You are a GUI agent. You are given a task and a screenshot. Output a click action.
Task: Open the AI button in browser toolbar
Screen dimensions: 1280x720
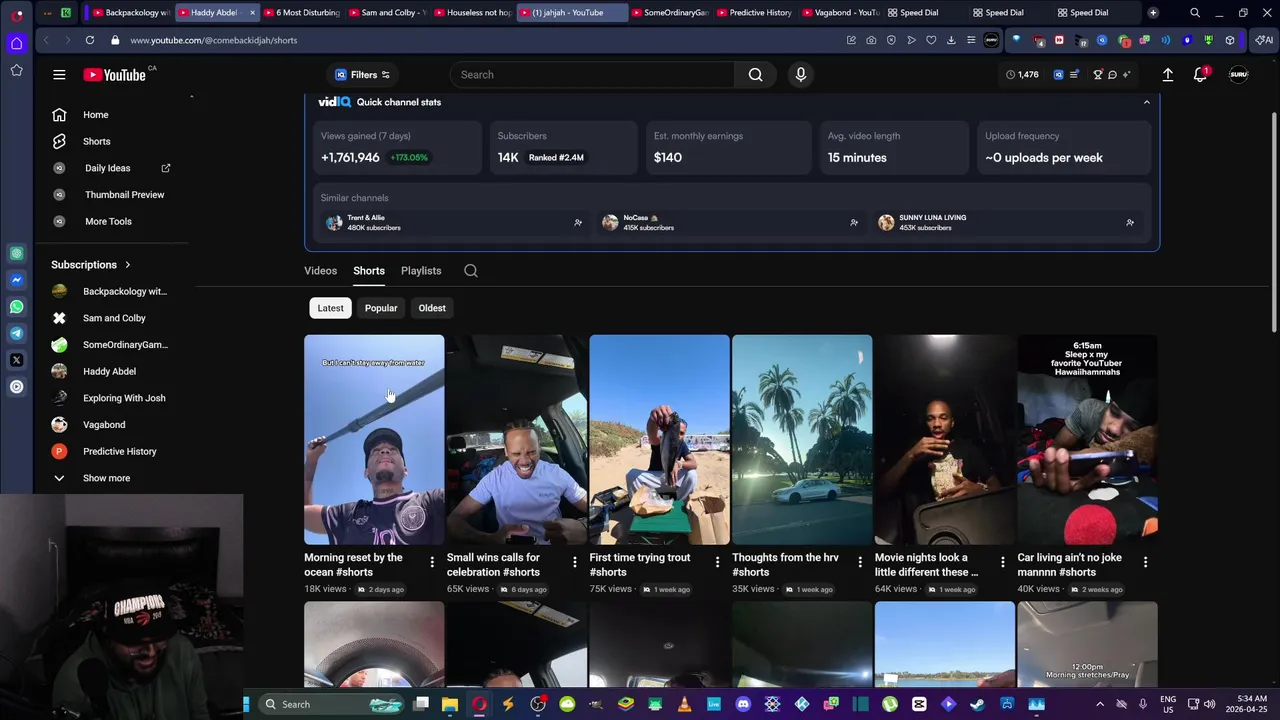1263,40
